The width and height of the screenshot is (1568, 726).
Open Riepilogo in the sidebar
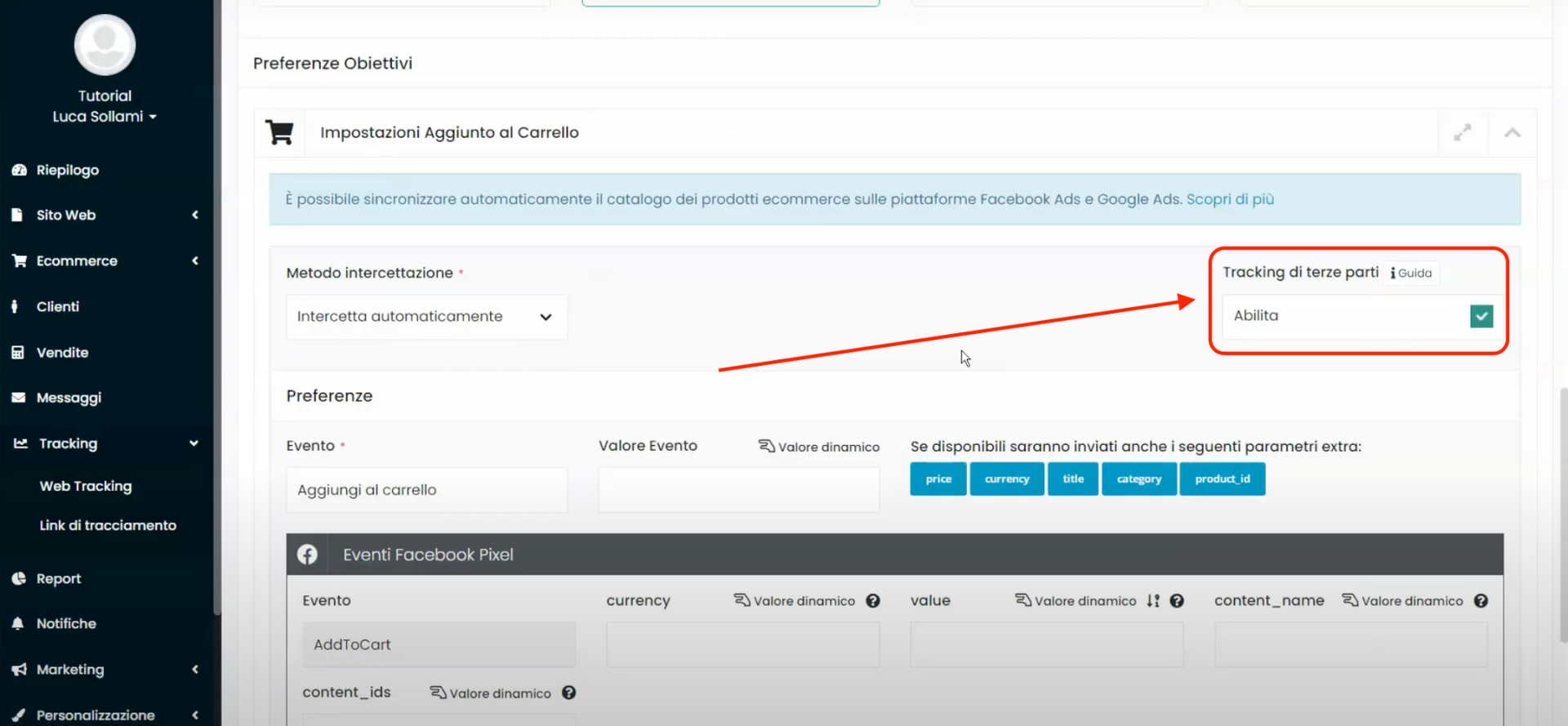67,170
